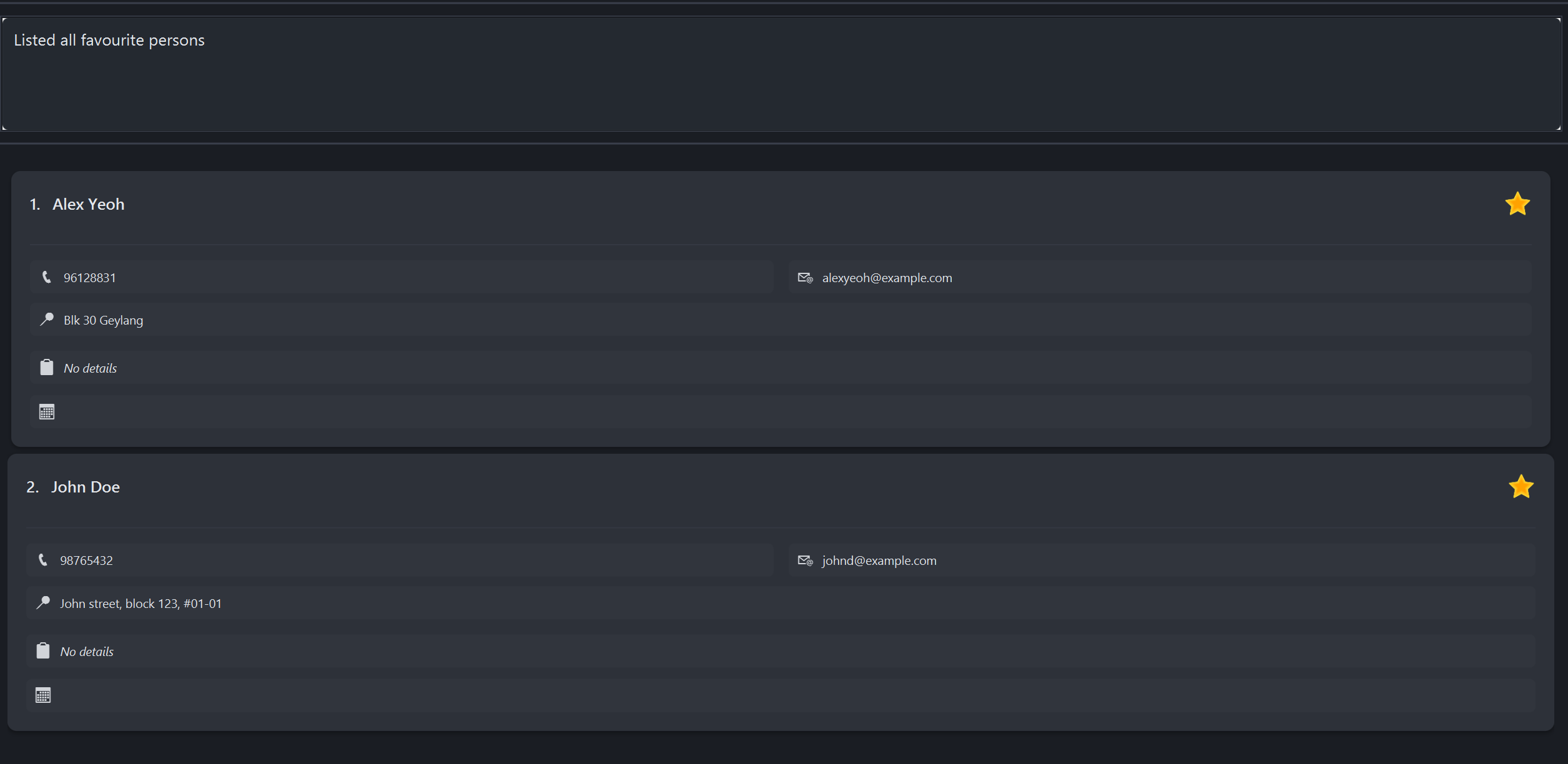This screenshot has height=764, width=1568.
Task: Click the address pin icon beside John street
Action: point(43,603)
